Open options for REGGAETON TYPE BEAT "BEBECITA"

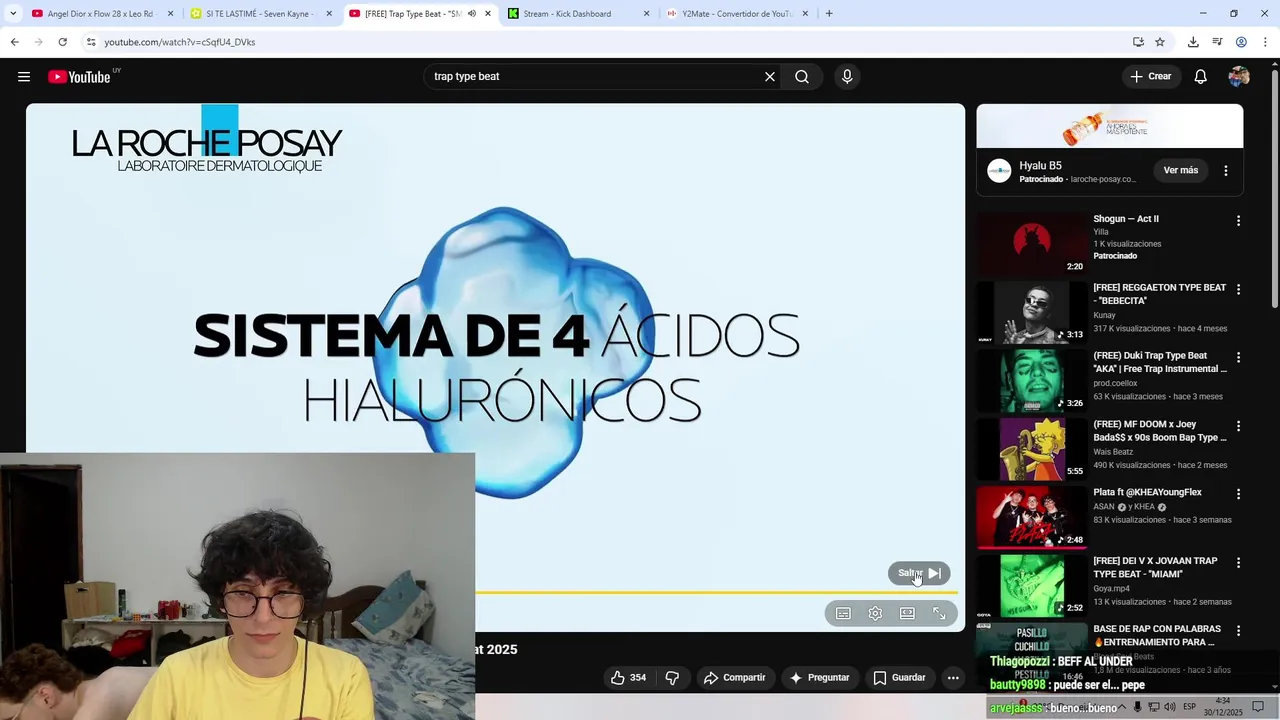pyautogui.click(x=1238, y=289)
